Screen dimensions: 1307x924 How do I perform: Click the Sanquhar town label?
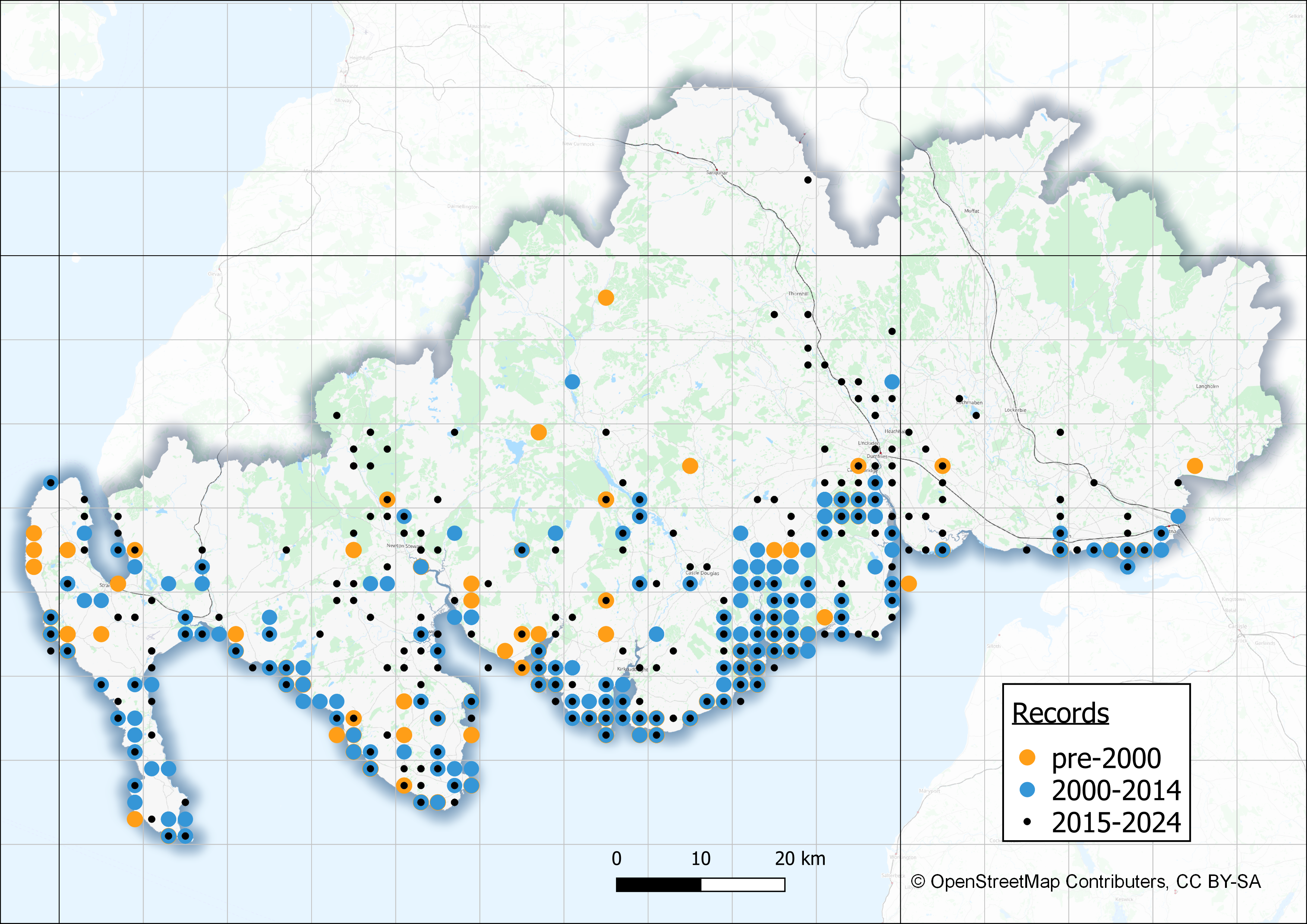point(717,173)
